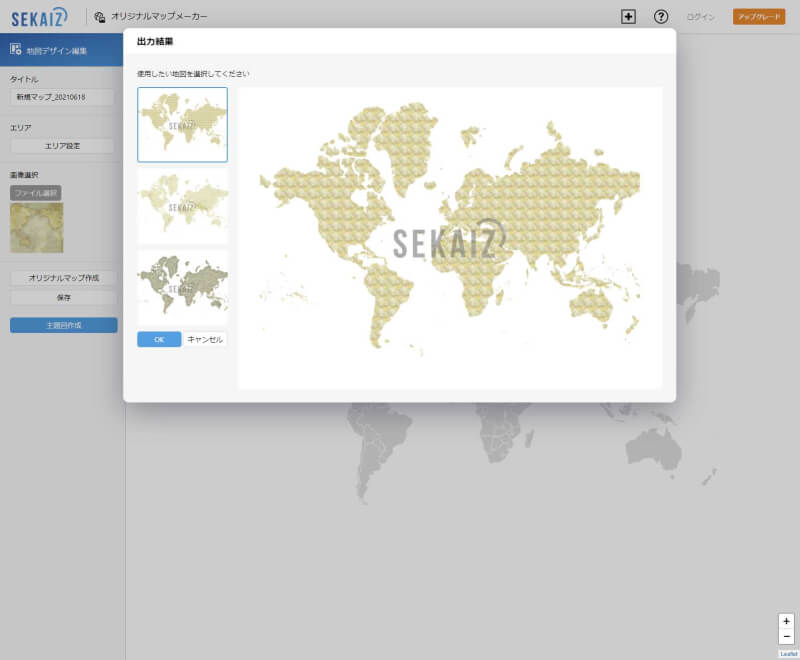This screenshot has width=800, height=660.
Task: Select the third olive-green map thumbnail
Action: click(182, 286)
